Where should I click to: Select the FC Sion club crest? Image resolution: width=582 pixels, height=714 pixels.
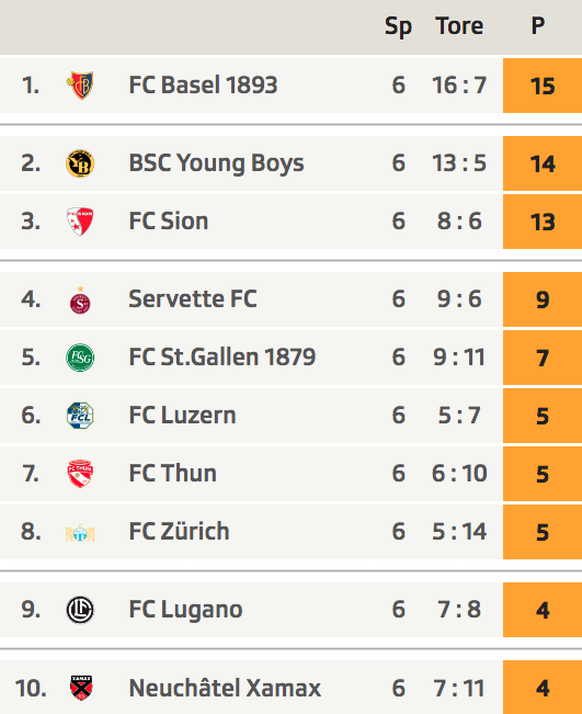(x=80, y=221)
